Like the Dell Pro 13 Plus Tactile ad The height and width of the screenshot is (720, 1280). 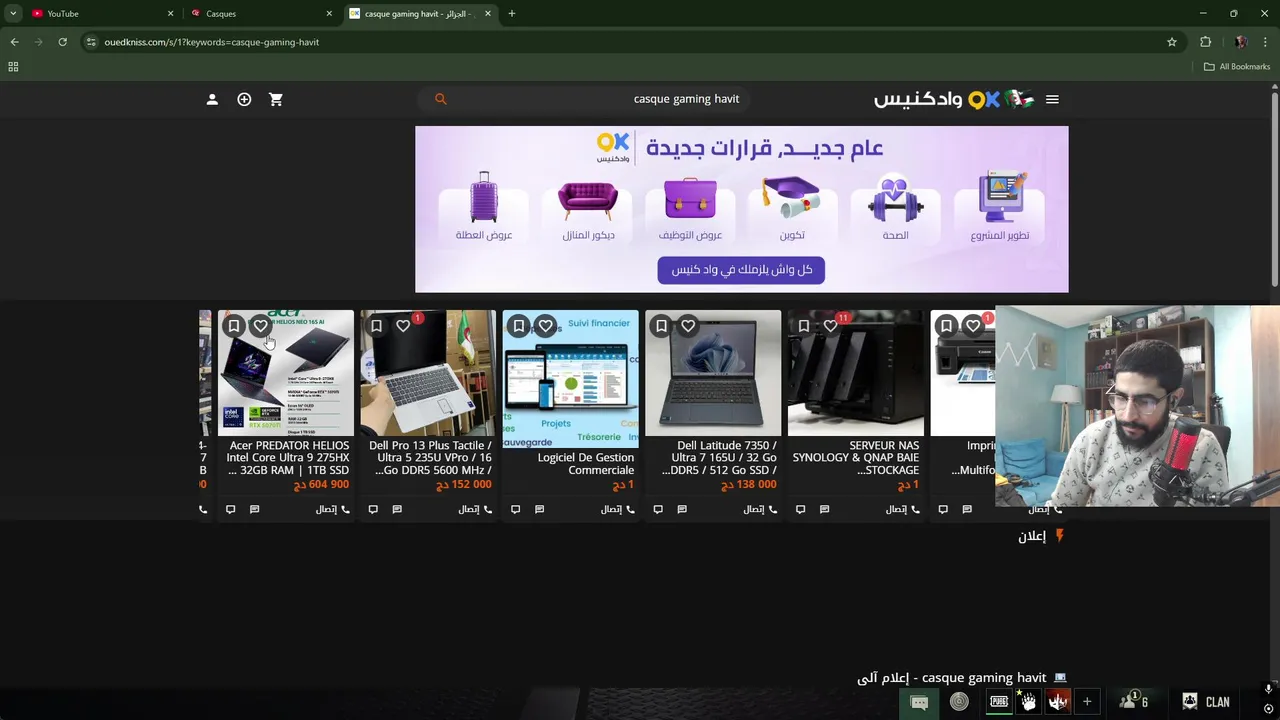[x=403, y=326]
